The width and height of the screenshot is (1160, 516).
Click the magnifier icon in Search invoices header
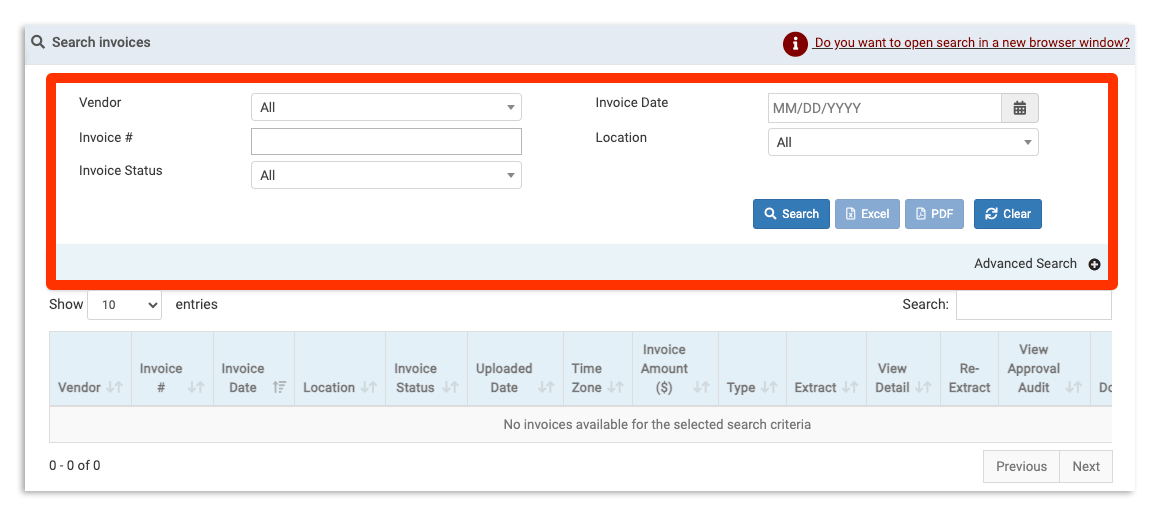click(x=38, y=43)
